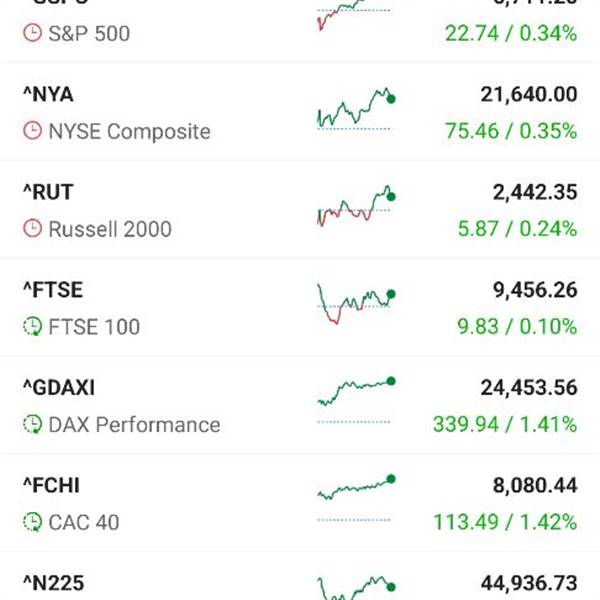The height and width of the screenshot is (600, 600).
Task: Click the green clock icon beside DAX Performance
Action: (32, 425)
